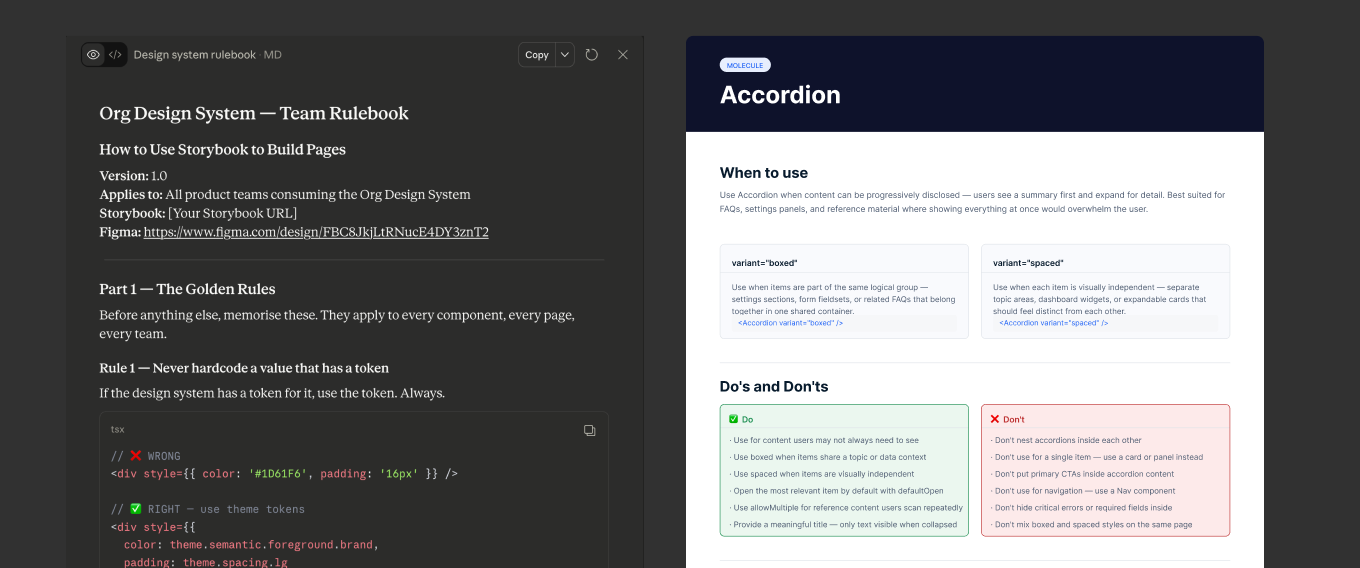This screenshot has width=1360, height=568.
Task: Switch to raw code view icon
Action: pyautogui.click(x=115, y=55)
